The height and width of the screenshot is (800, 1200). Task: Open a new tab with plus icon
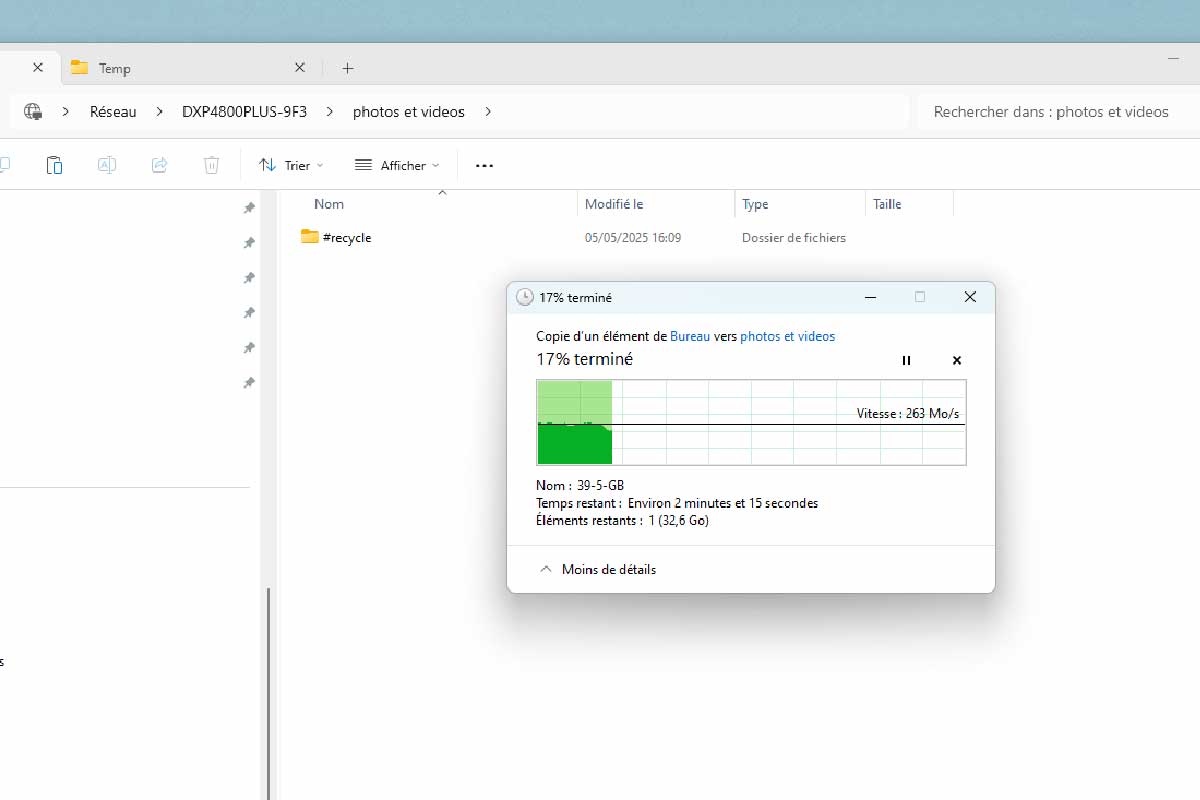pos(347,68)
